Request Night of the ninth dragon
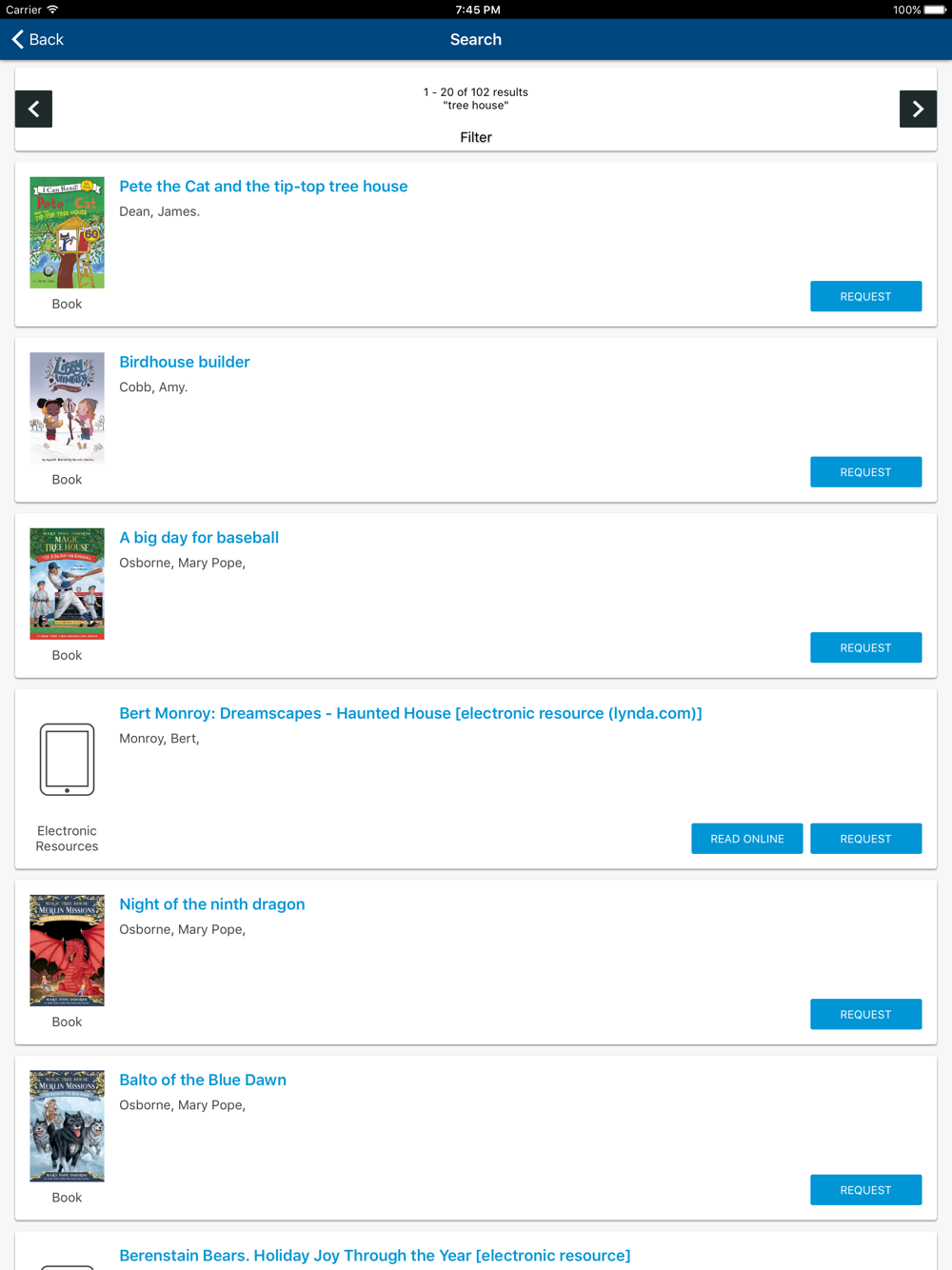Viewport: 952px width, 1270px height. pos(865,1014)
